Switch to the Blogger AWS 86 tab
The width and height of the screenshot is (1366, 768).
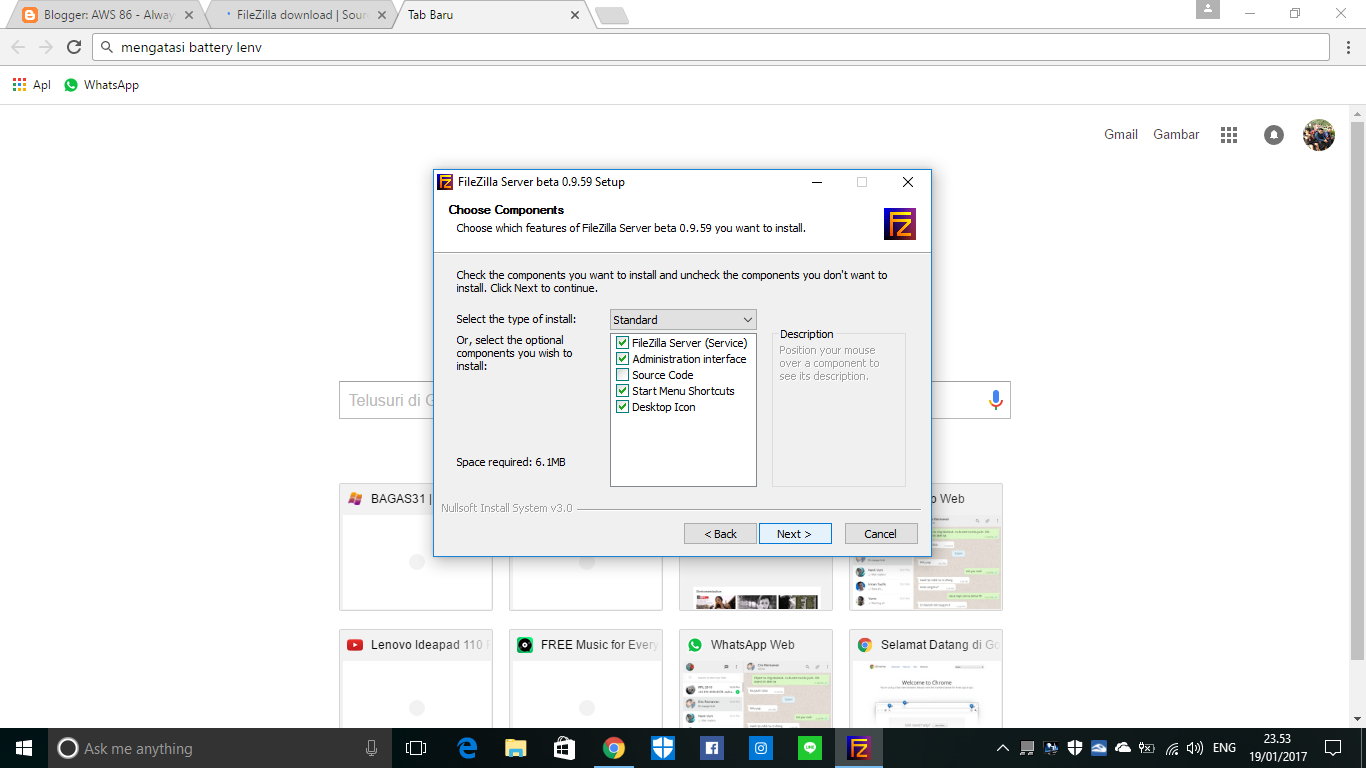pyautogui.click(x=106, y=15)
